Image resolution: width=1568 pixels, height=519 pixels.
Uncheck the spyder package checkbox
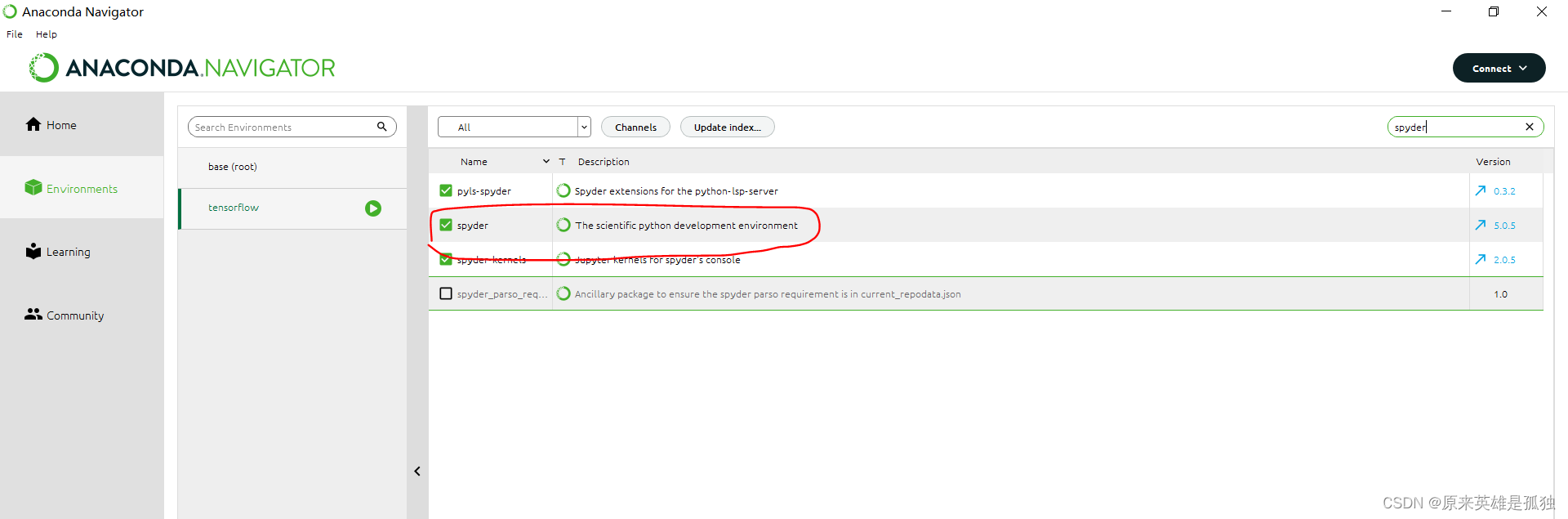(x=446, y=225)
